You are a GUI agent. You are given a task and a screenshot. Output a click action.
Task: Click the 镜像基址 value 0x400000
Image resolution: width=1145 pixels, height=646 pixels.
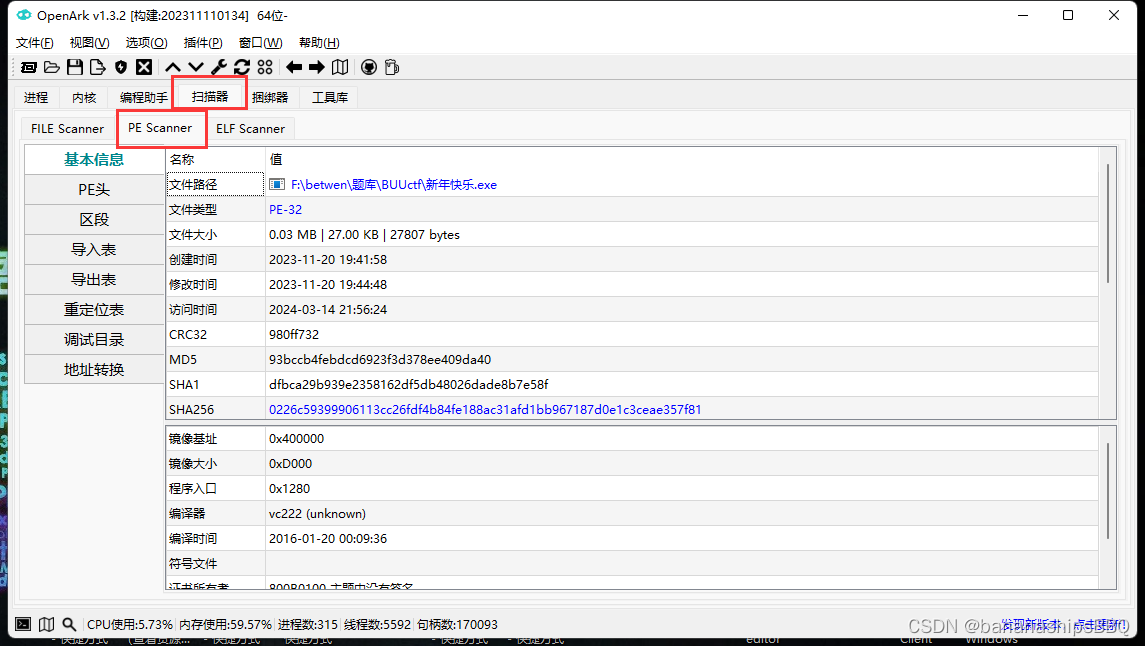(296, 439)
